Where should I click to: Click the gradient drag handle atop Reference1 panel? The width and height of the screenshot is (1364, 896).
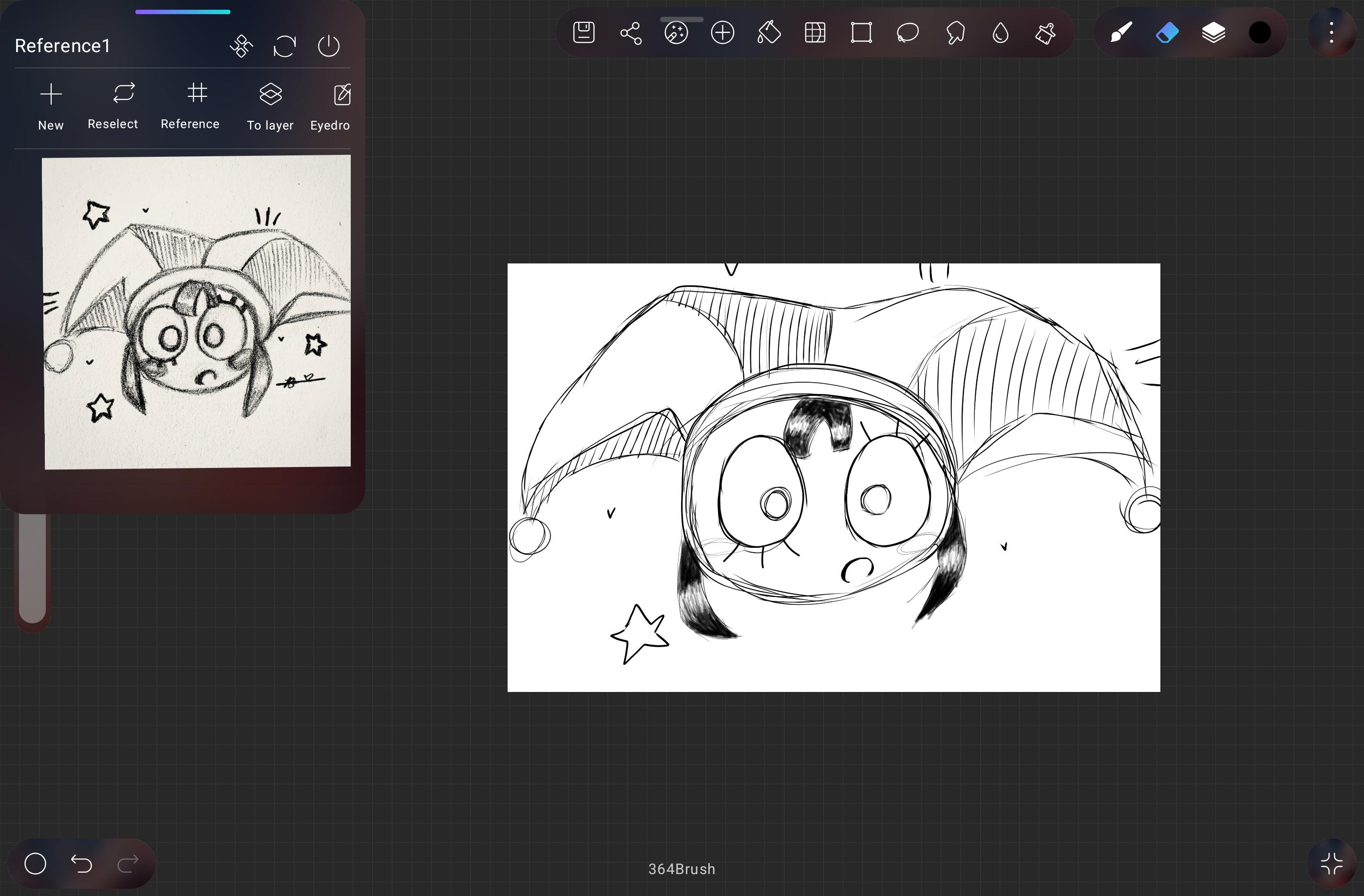pos(183,12)
